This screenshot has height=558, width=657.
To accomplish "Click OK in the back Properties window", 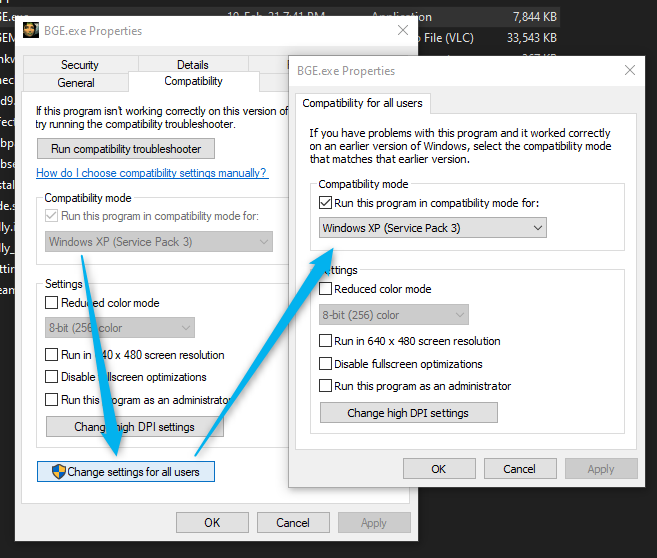I will click(x=212, y=522).
